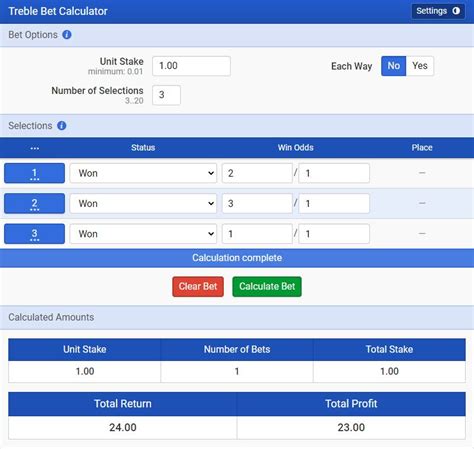Click the red Clear Bet button
This screenshot has height=449, width=474.
198,286
